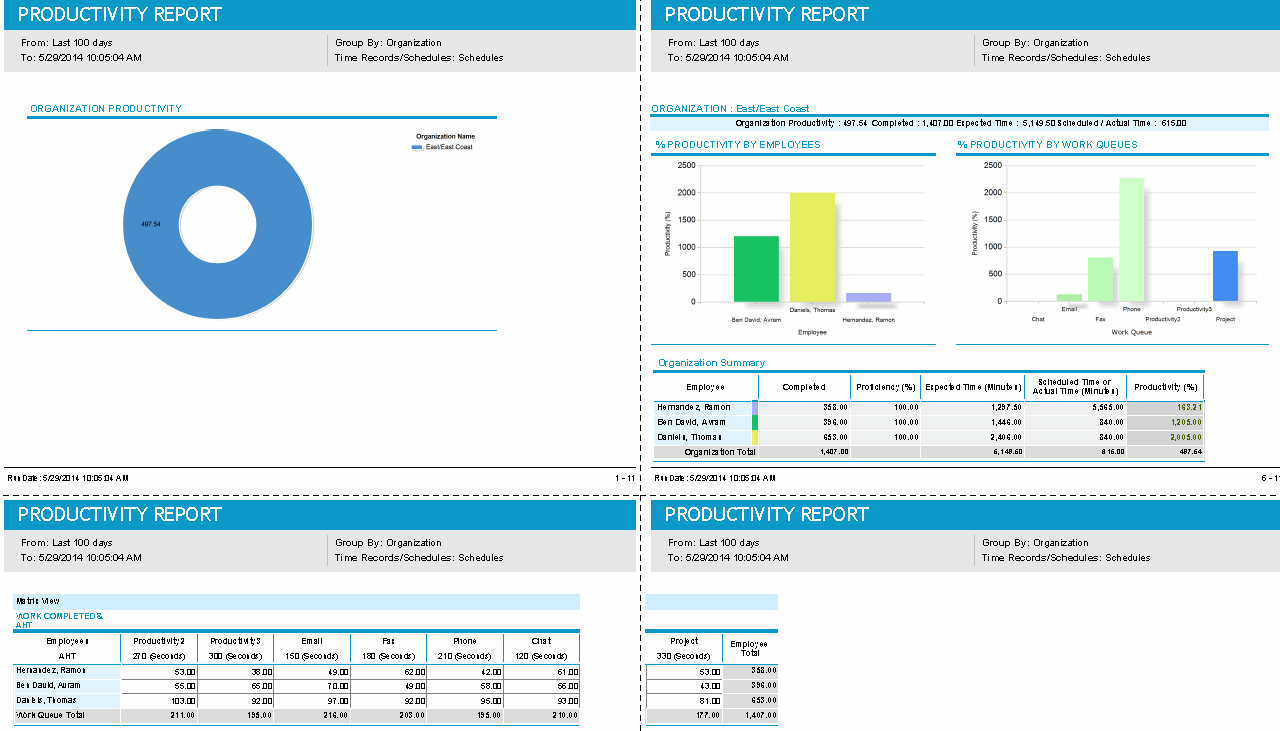Click the % PRODUCTIVITY BY EMPLOYEES title
This screenshot has height=731, width=1280.
740,145
